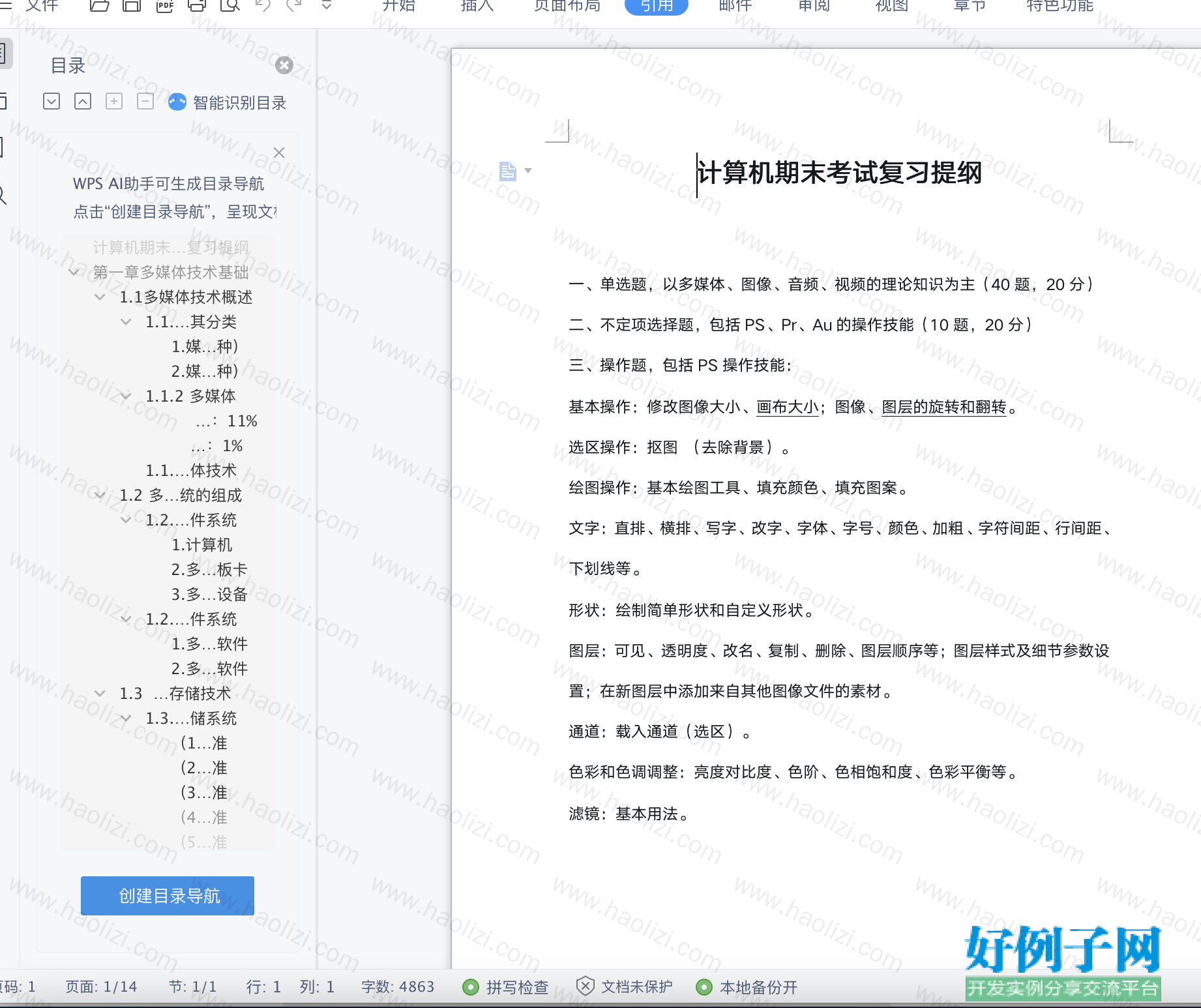Viewport: 1201px width, 1008px height.
Task: Click the document title 计算机期末考试复习提纲
Action: pos(839,173)
